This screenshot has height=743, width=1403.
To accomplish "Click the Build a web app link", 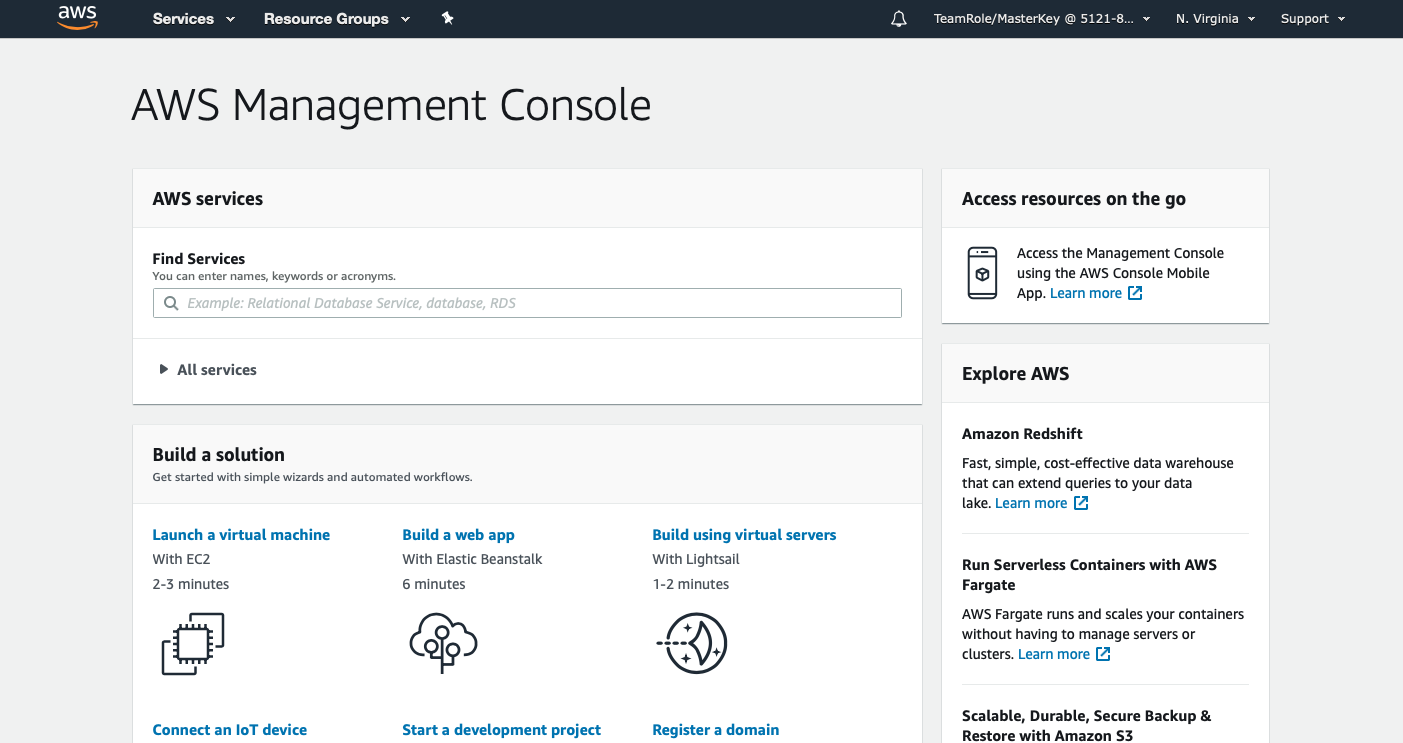I will 458,535.
